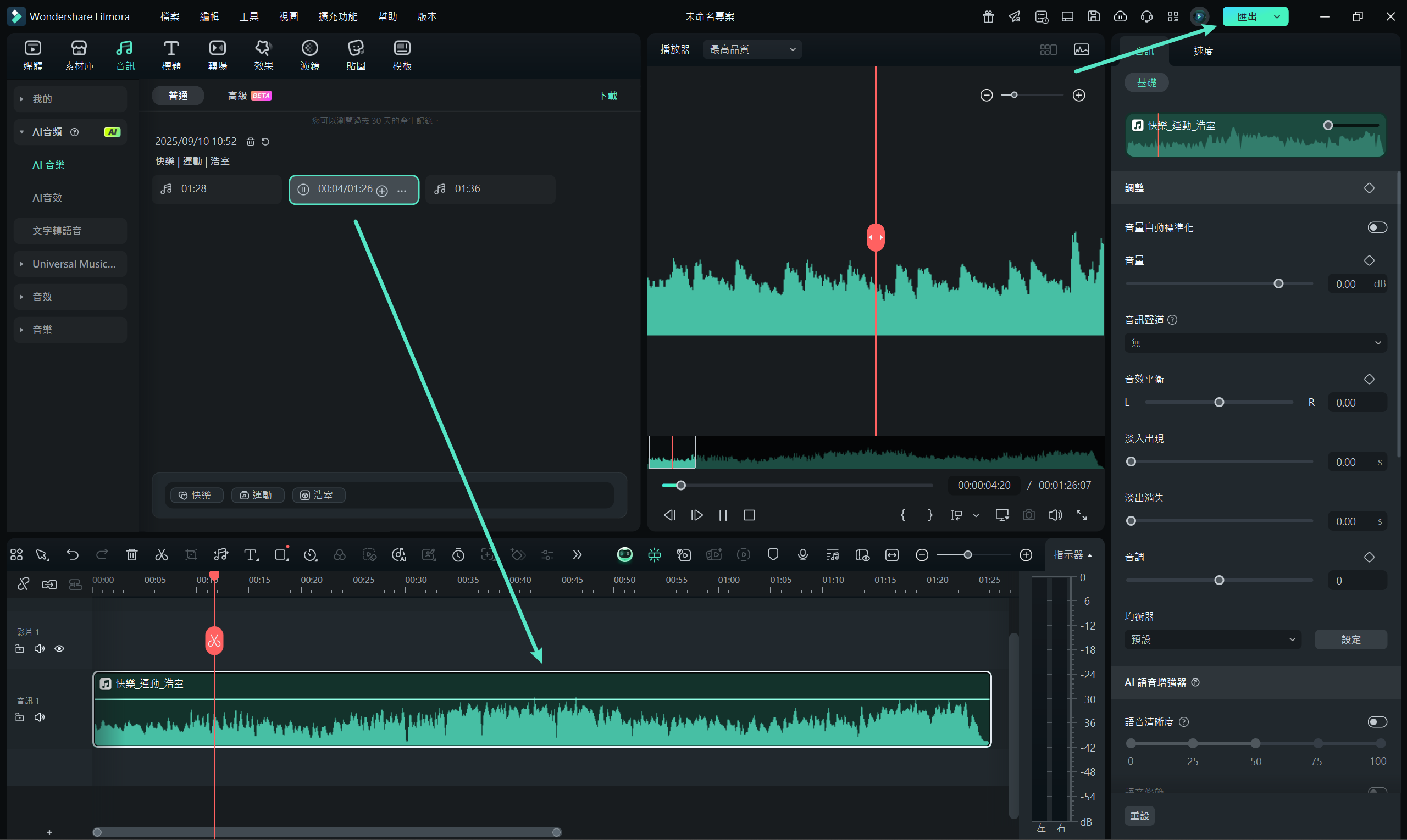Collapse the AI音頻 sidebar section
The width and height of the screenshot is (1407, 840).
coord(70,132)
